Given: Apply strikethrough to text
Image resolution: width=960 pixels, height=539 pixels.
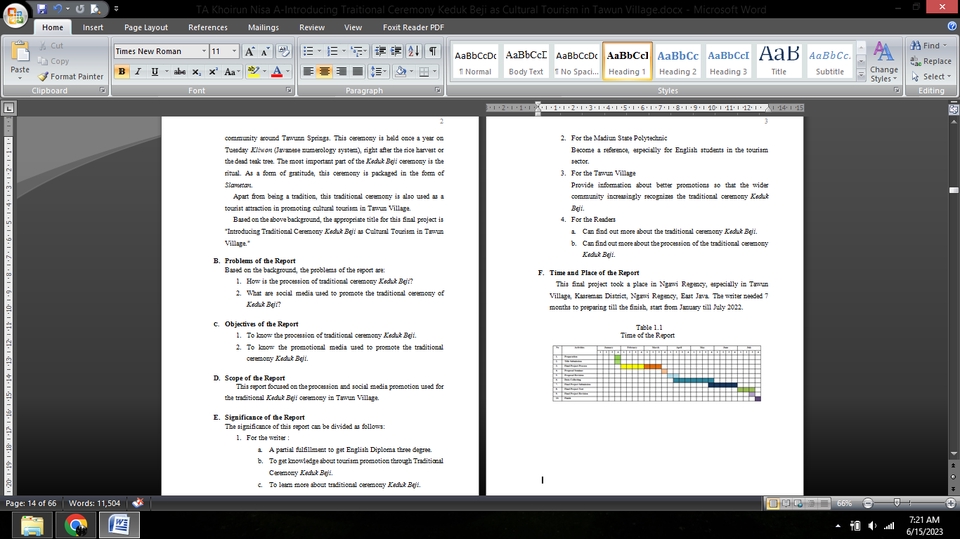Looking at the screenshot, I should click(179, 72).
